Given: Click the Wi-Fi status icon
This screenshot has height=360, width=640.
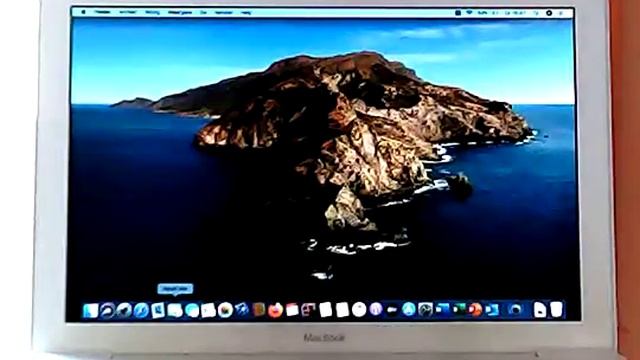Looking at the screenshot, I should coord(470,13).
